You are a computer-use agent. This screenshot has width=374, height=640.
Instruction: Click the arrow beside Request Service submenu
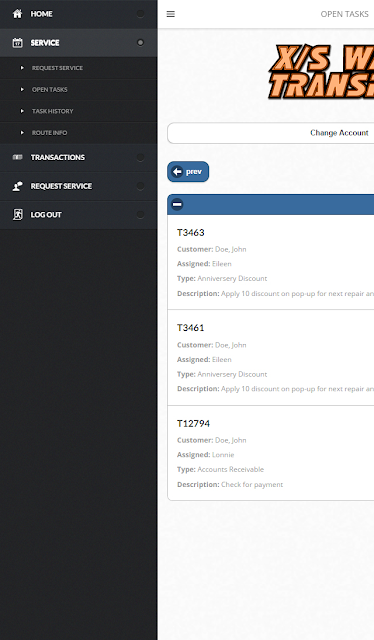pyautogui.click(x=22, y=68)
